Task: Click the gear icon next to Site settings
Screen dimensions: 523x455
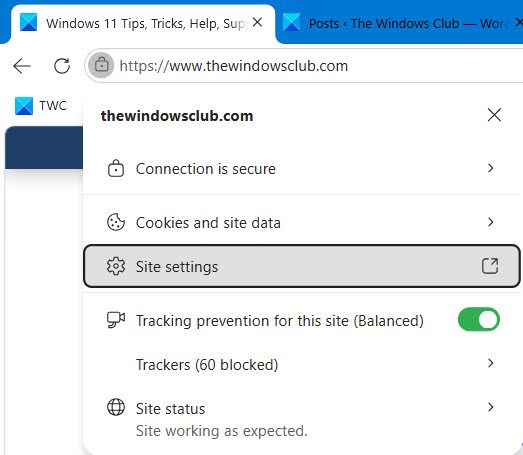Action: 116,266
